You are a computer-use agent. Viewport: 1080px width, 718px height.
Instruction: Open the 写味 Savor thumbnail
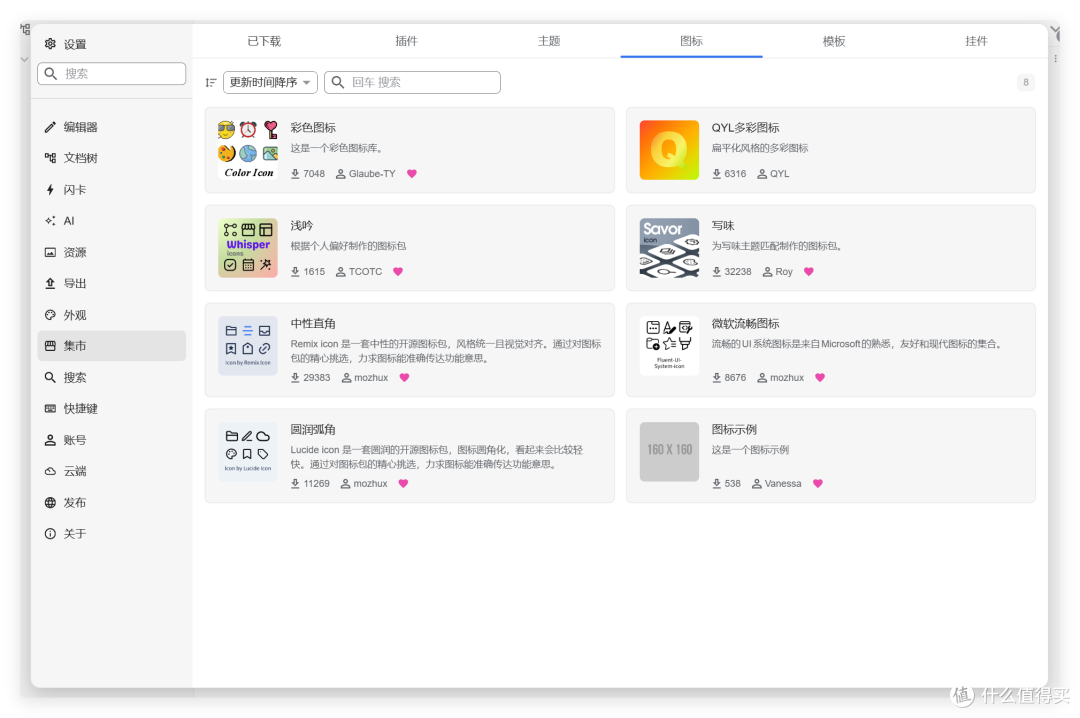[669, 248]
